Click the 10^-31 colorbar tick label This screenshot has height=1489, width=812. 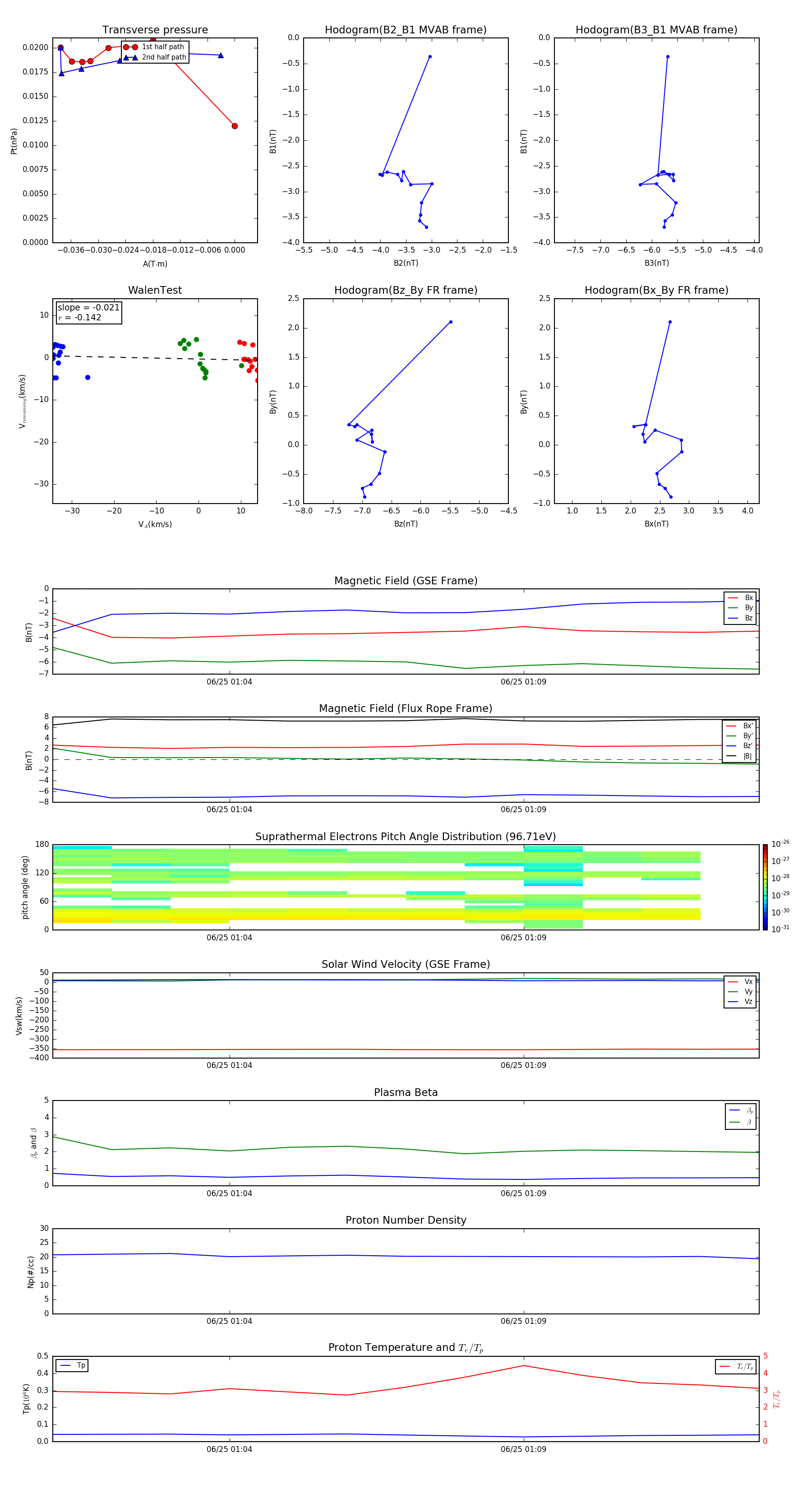pos(780,929)
